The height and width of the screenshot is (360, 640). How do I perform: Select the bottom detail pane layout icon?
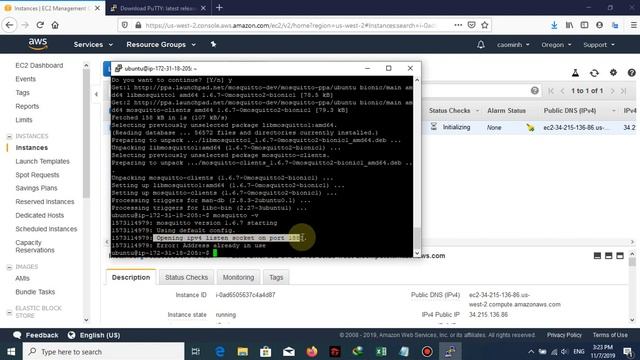pyautogui.click(x=597, y=256)
